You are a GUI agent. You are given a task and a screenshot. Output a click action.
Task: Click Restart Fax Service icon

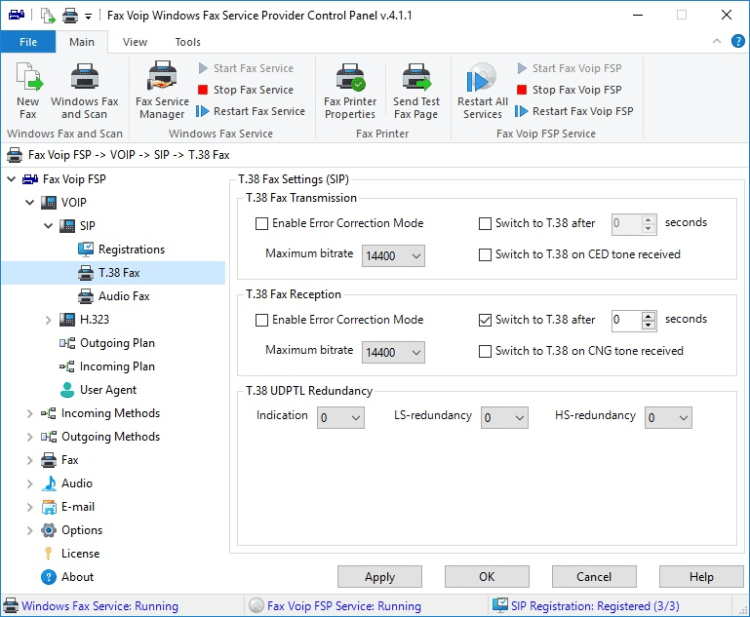[x=202, y=111]
